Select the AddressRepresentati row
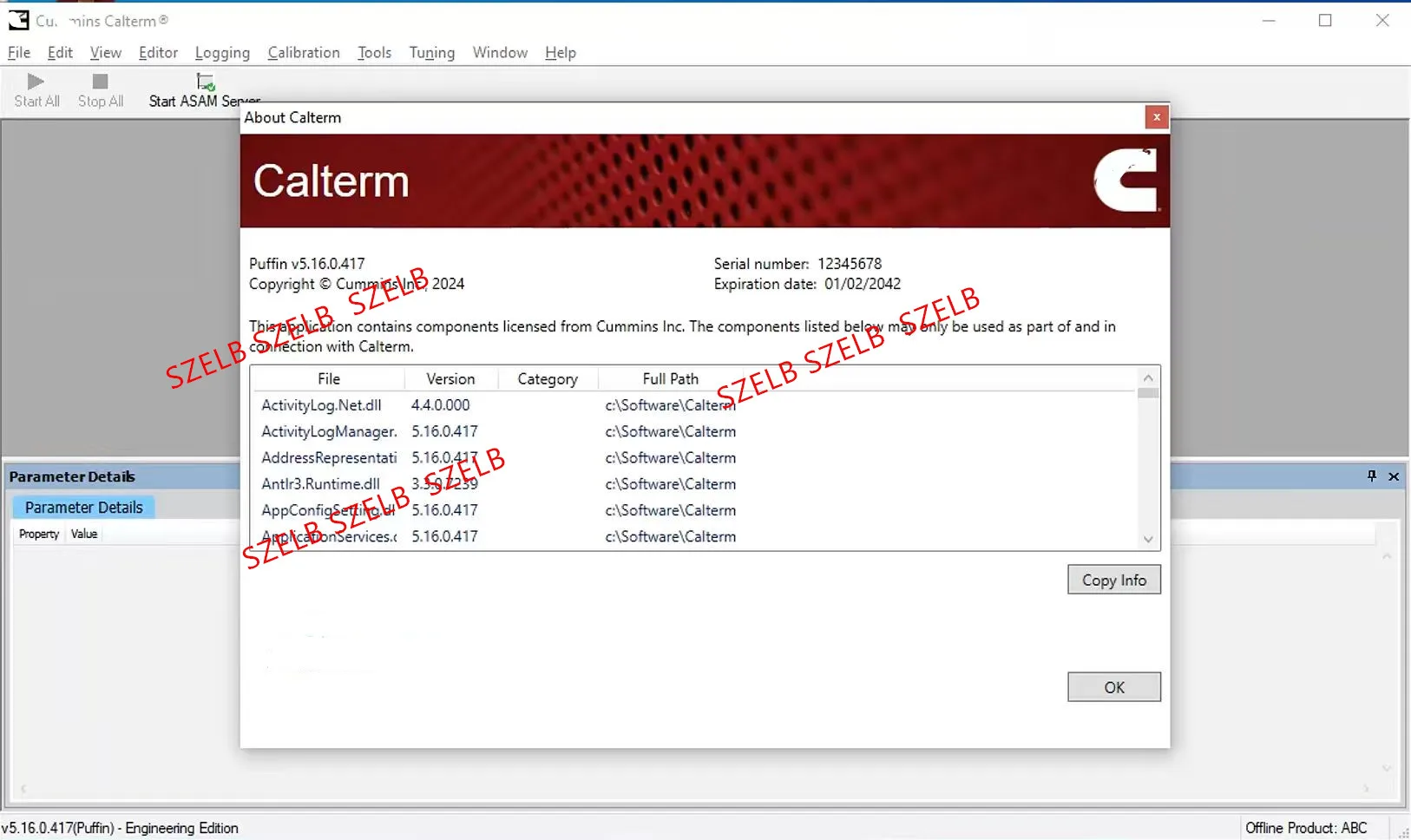 click(x=693, y=458)
